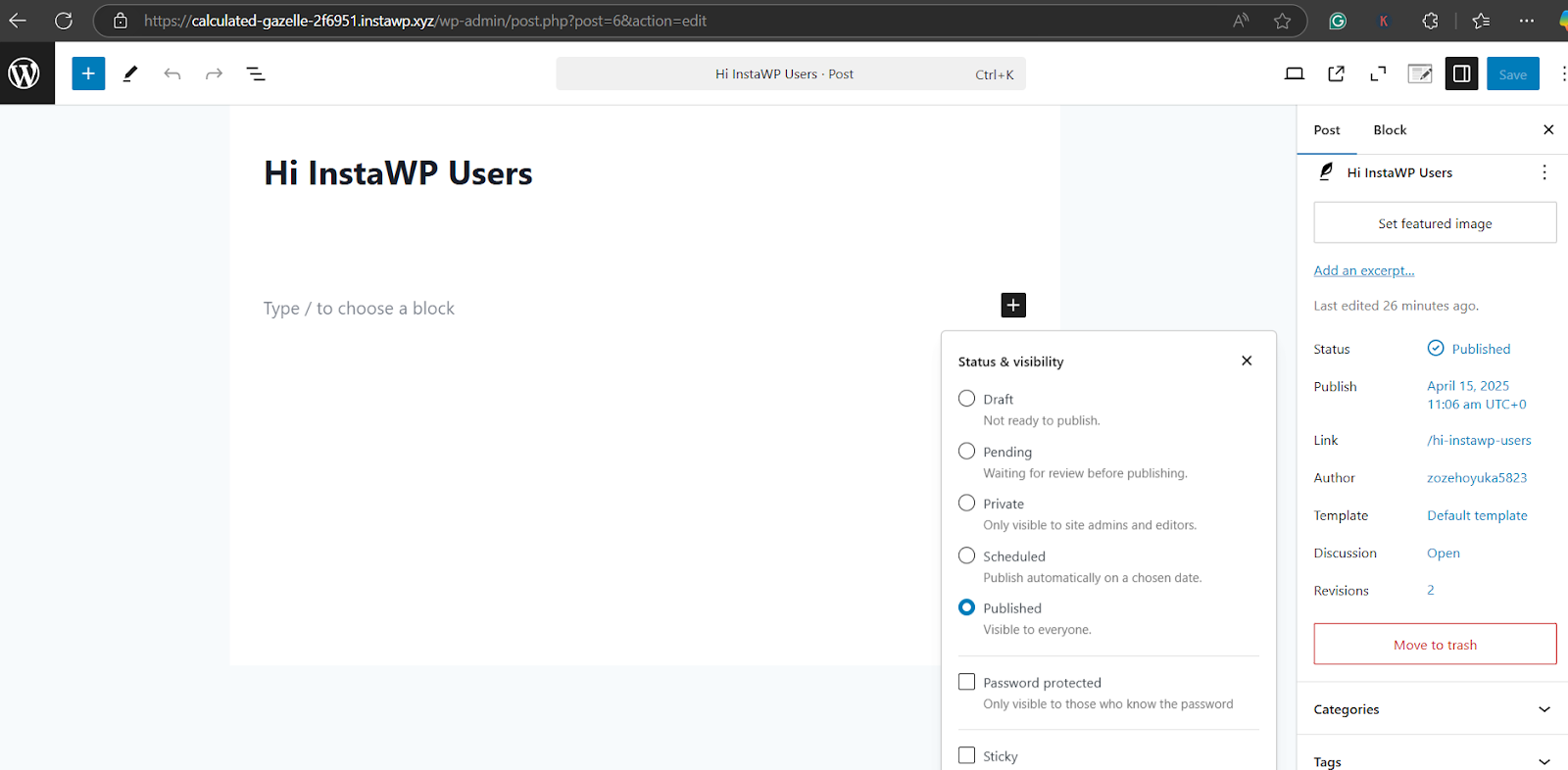Select the Pending status radio button

[x=966, y=451]
